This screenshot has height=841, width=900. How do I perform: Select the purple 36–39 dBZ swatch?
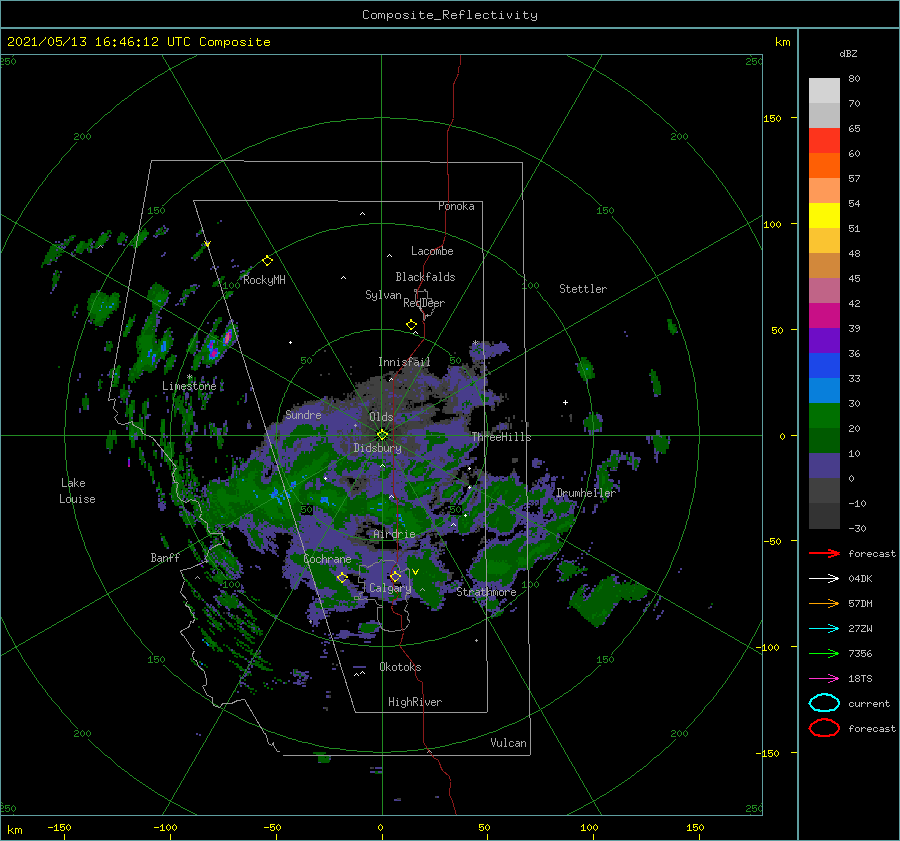coord(824,340)
